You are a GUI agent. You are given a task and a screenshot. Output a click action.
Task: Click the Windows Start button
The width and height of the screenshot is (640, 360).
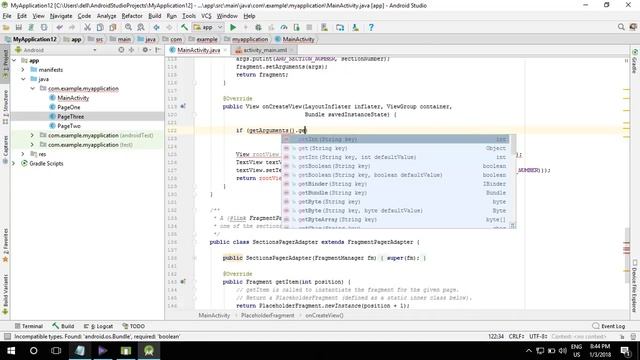[x=11, y=351]
